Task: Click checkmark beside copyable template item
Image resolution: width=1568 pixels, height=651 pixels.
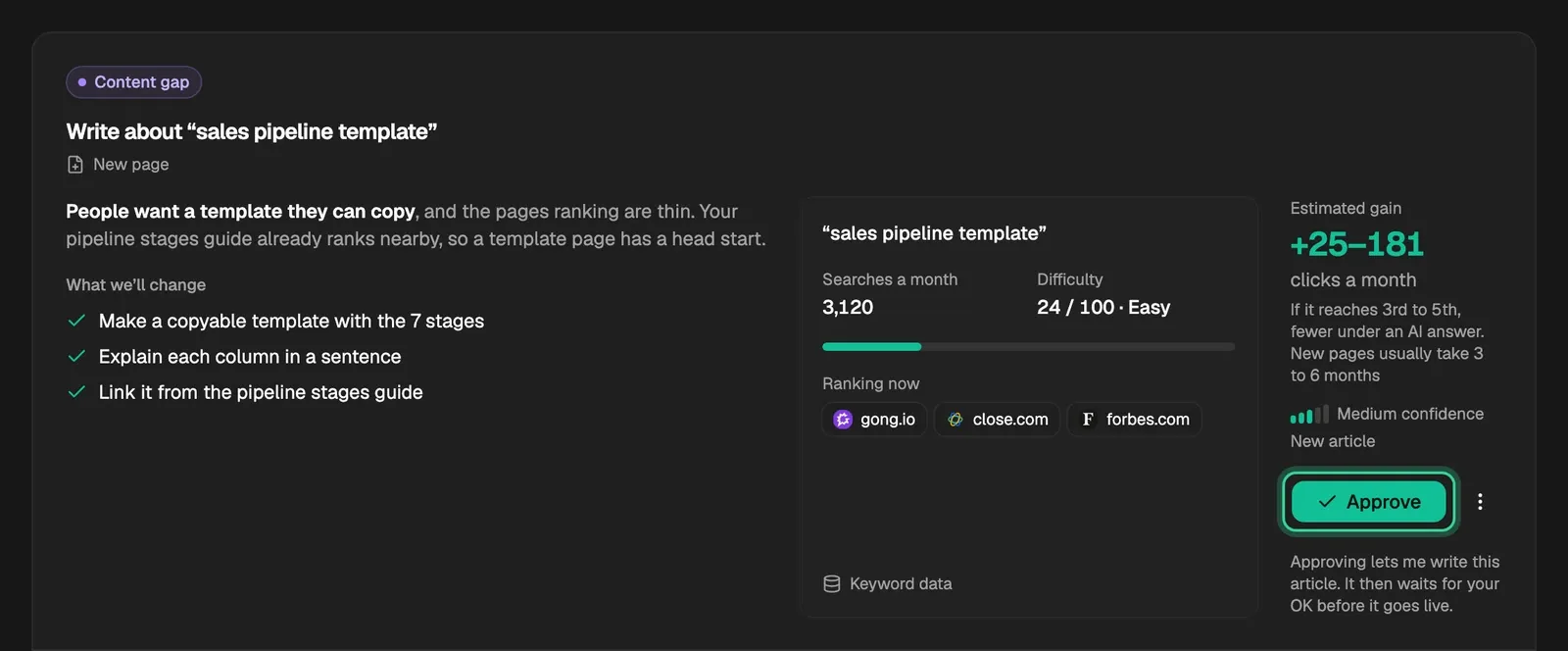Action: (x=76, y=321)
